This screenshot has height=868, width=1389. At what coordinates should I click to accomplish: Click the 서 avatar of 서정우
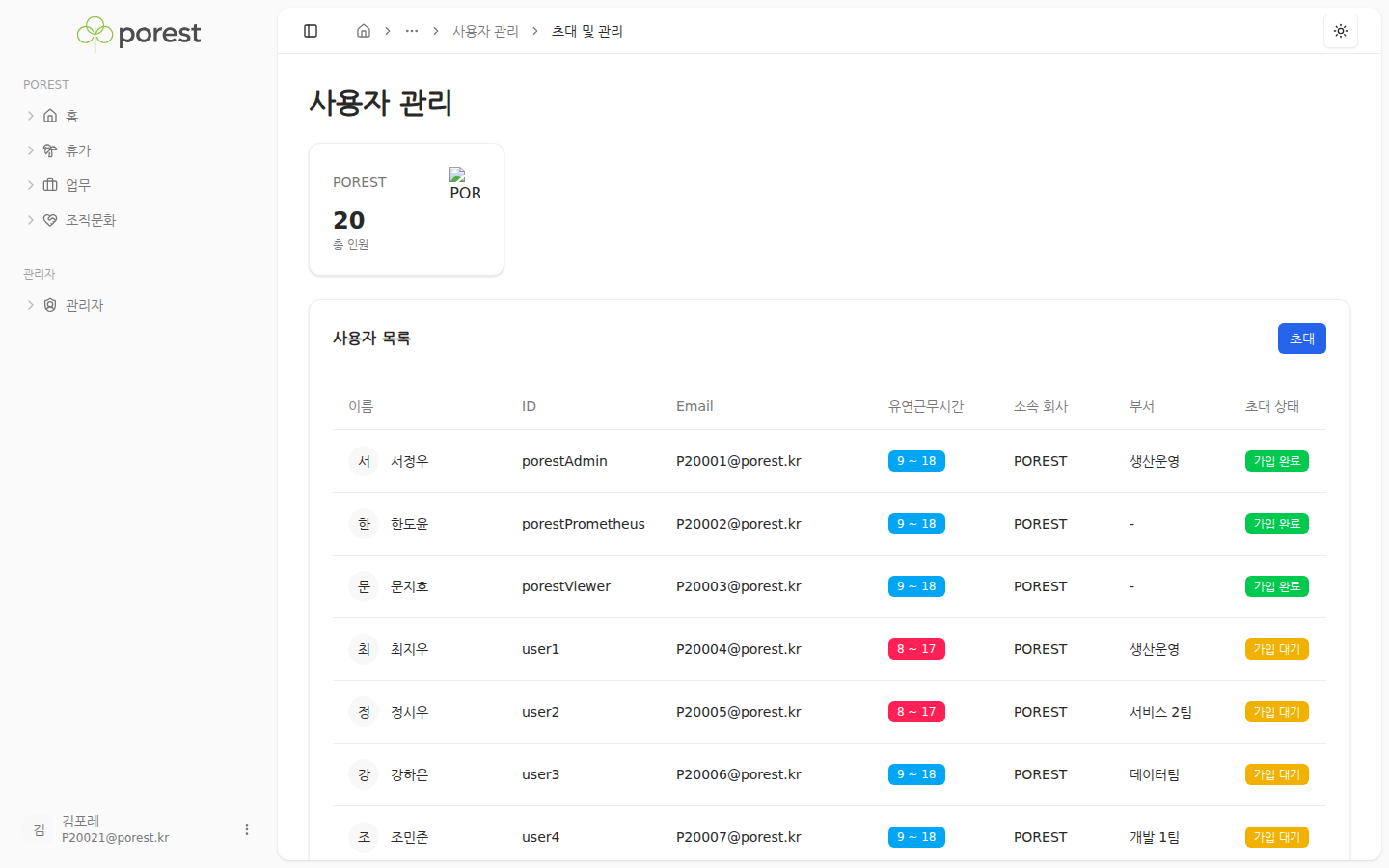pyautogui.click(x=364, y=461)
